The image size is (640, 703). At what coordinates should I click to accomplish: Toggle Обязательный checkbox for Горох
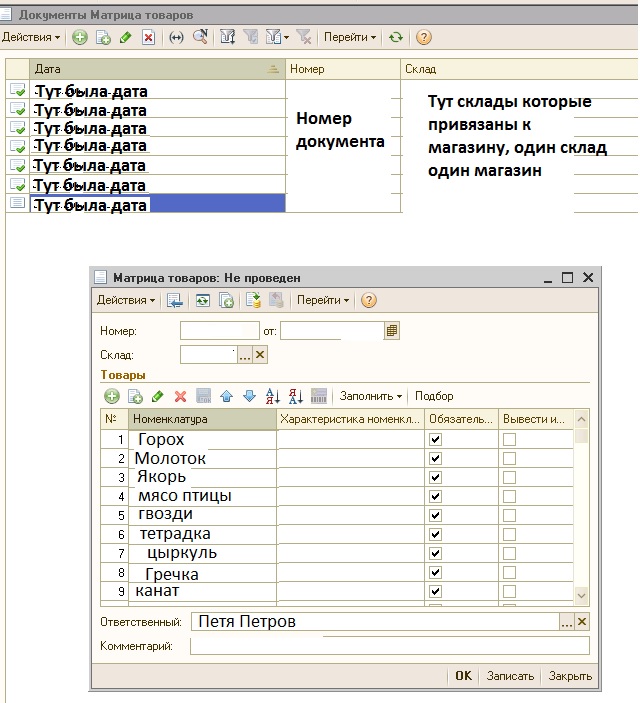(x=434, y=439)
